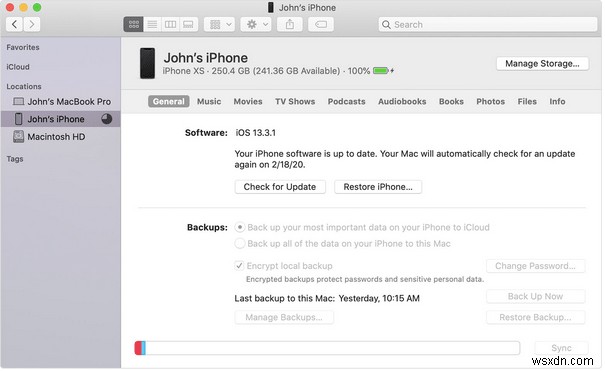This screenshot has height=371, width=605.
Task: Click Back Up Now button
Action: (536, 297)
